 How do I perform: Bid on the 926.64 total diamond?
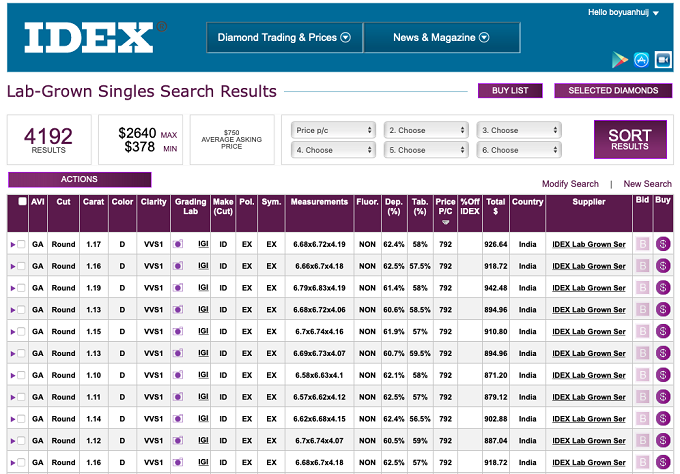(x=643, y=244)
